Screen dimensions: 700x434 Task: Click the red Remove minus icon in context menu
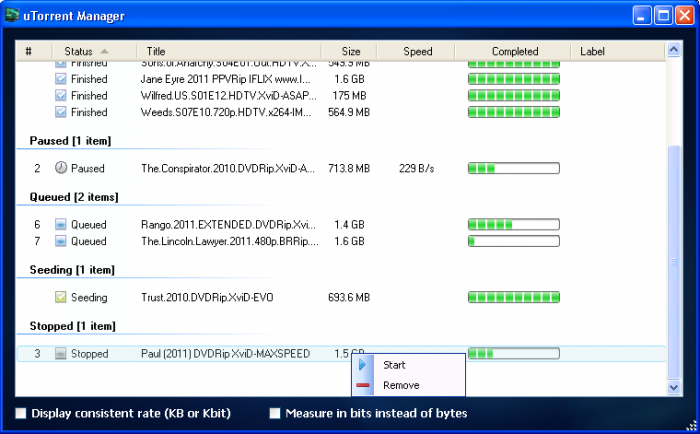[x=363, y=385]
